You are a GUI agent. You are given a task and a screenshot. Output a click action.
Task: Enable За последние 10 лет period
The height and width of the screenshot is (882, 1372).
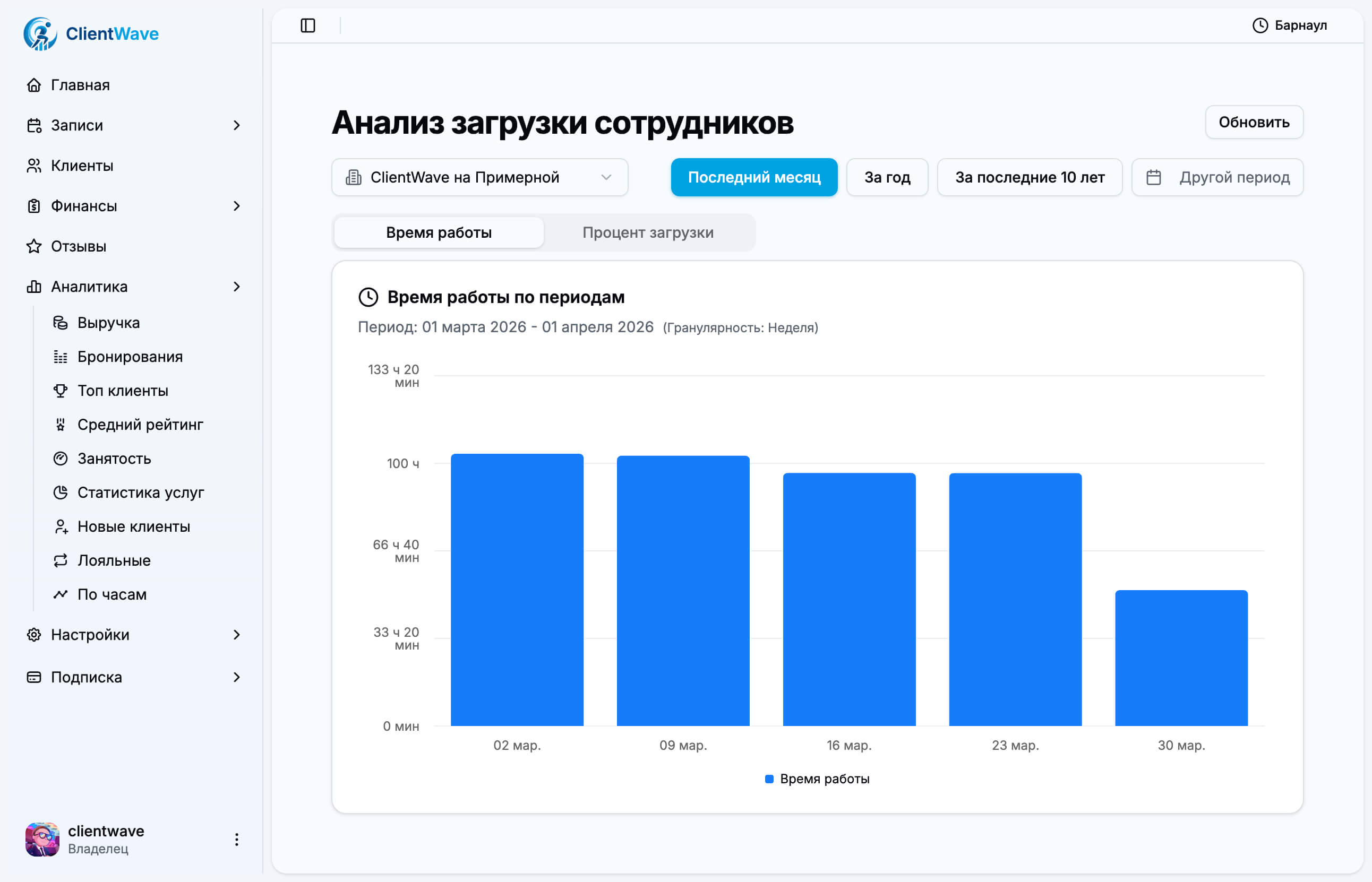coord(1030,177)
